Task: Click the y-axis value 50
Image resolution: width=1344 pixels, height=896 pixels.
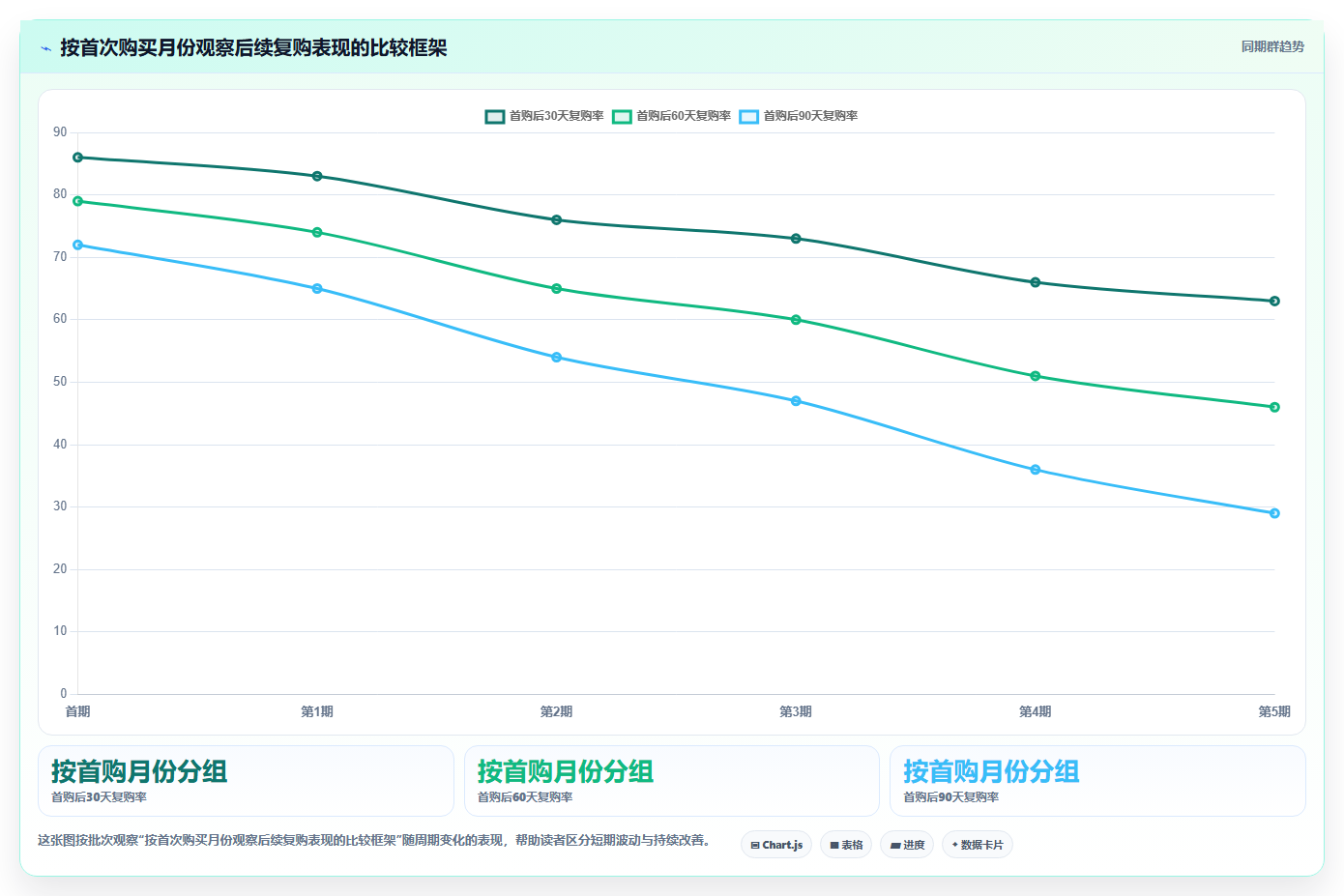Action: point(60,382)
